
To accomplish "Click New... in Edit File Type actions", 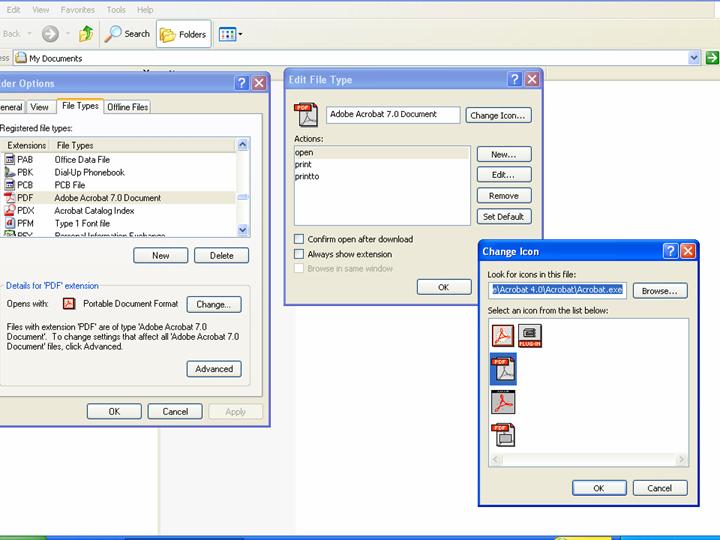I will tap(504, 154).
